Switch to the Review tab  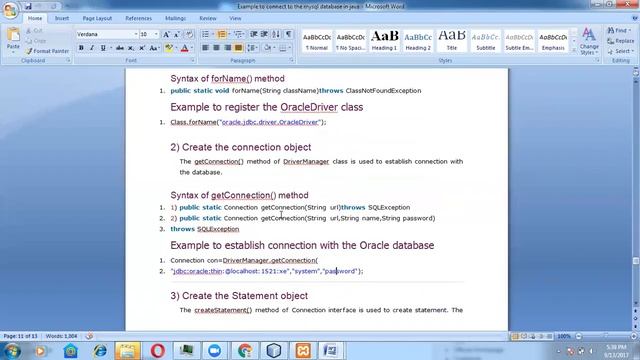tap(208, 18)
